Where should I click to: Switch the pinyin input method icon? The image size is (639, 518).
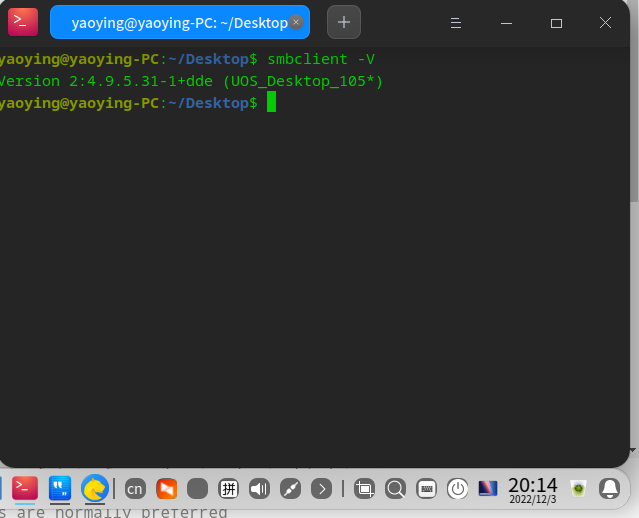(229, 489)
